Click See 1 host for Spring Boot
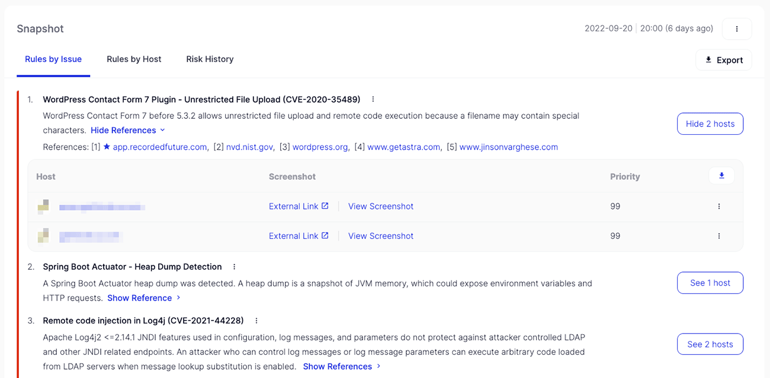The image size is (770, 378). pos(710,283)
